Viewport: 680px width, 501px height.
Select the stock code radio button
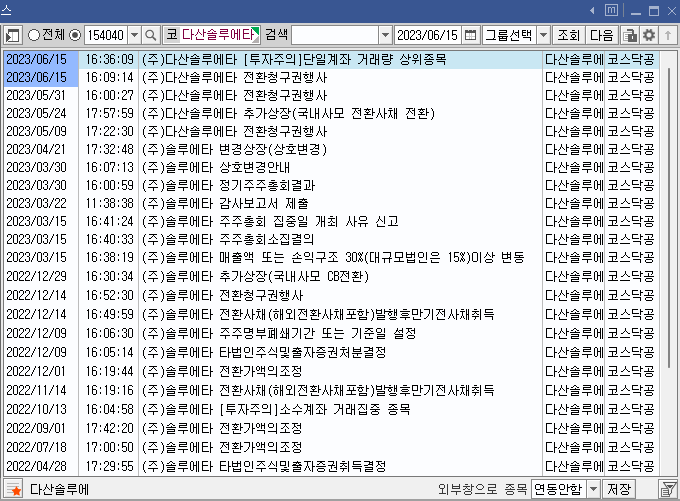(x=75, y=35)
